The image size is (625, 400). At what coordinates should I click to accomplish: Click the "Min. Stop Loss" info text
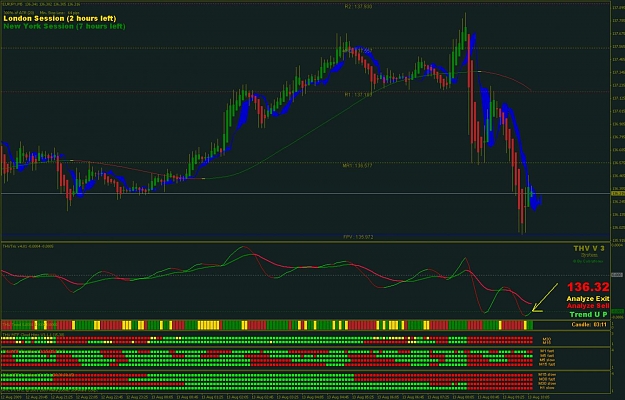59,13
